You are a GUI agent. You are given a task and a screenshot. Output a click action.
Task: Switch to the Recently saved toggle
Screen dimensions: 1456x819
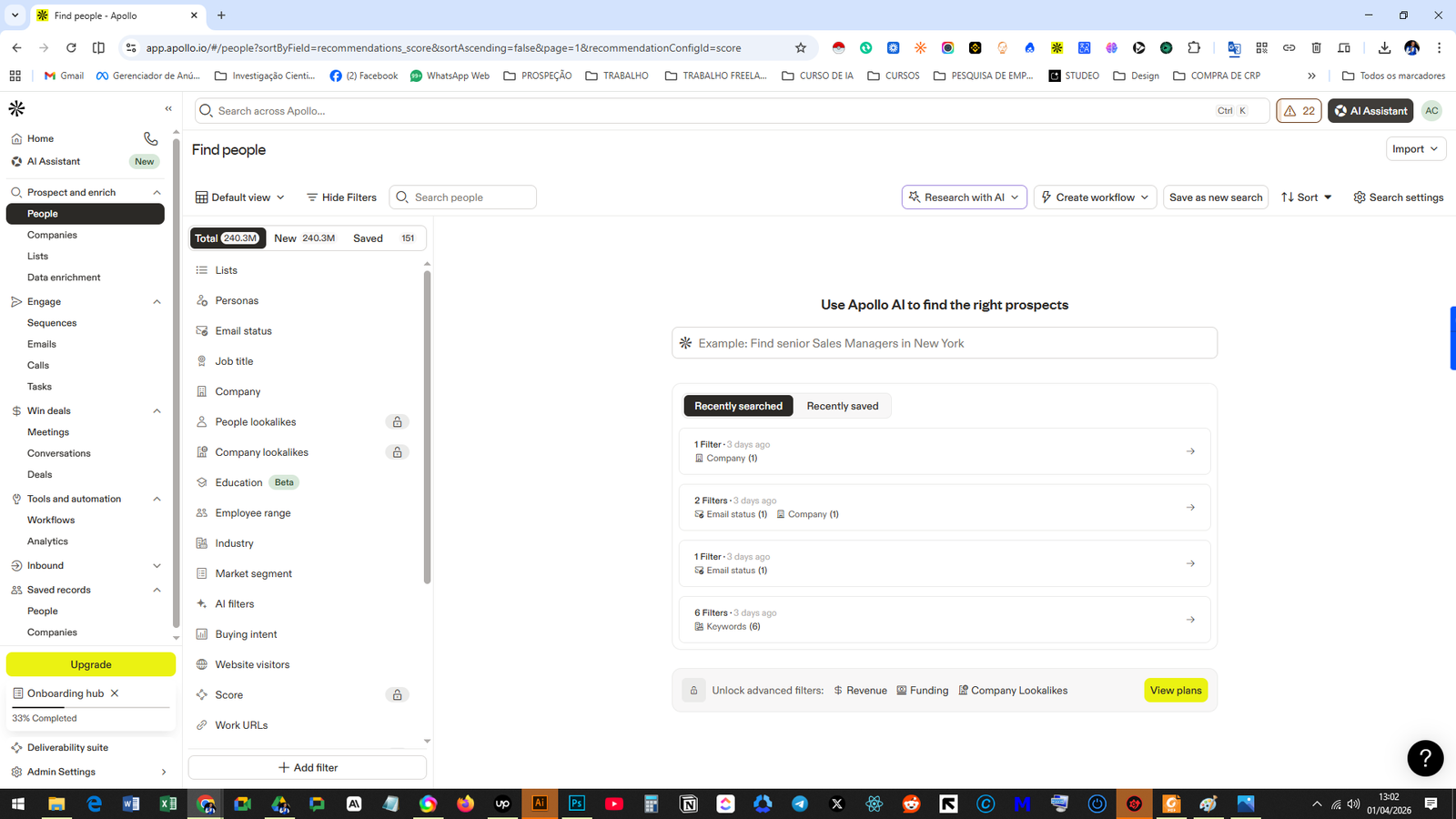[x=842, y=406]
